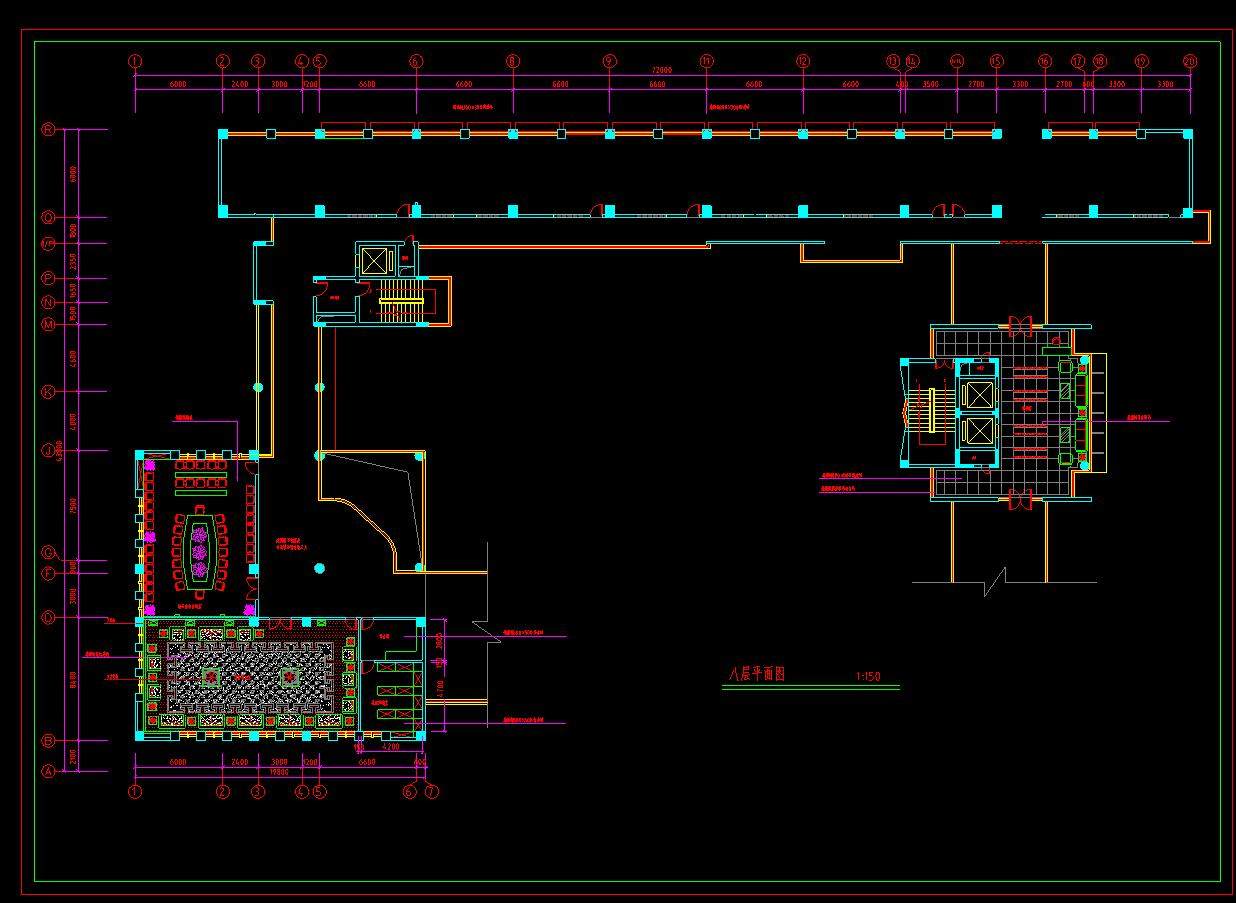Click the double door above right elevator lobby
Image resolution: width=1236 pixels, height=903 pixels.
pos(1020,325)
